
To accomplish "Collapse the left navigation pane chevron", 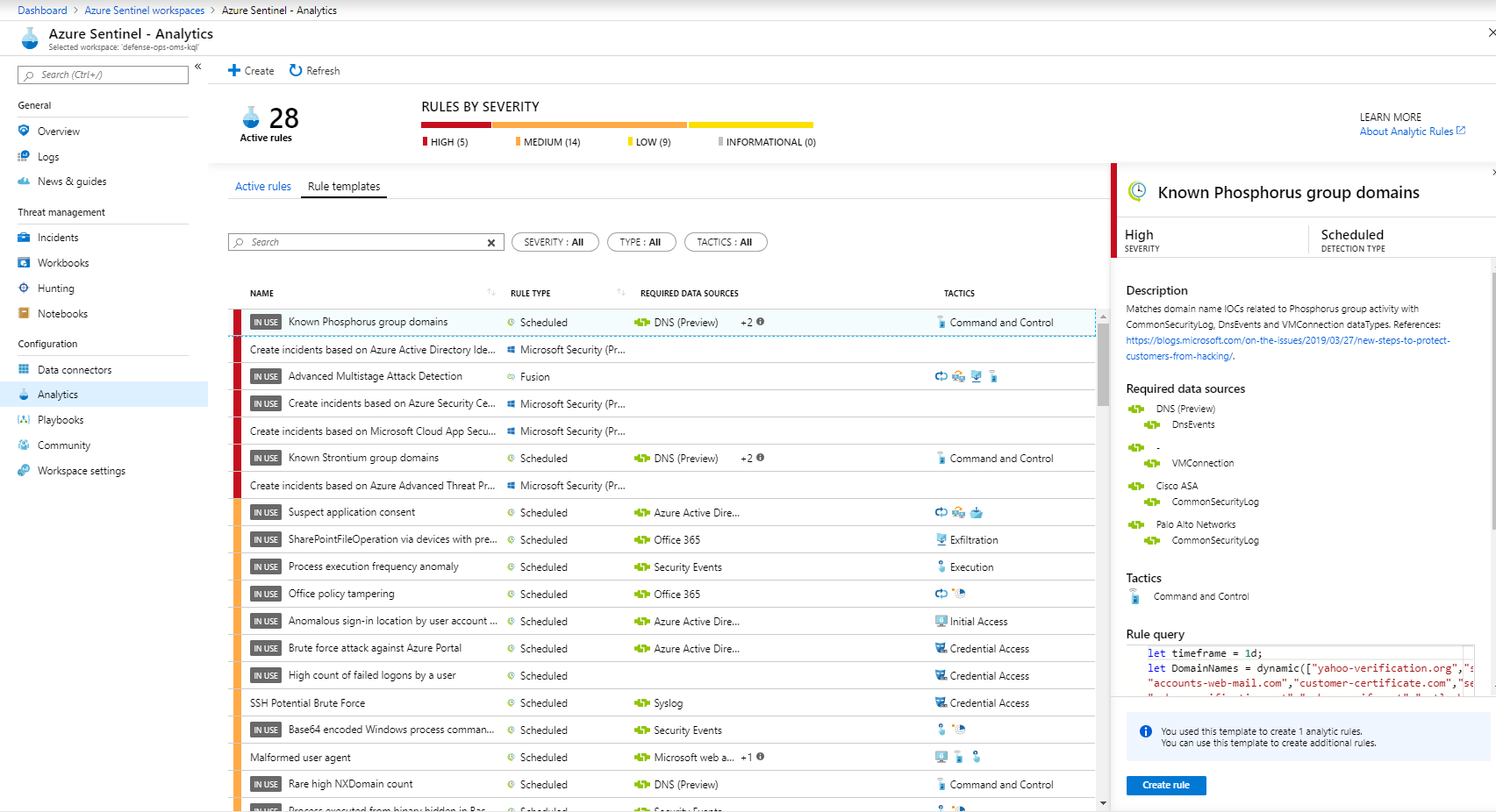I will tap(198, 67).
